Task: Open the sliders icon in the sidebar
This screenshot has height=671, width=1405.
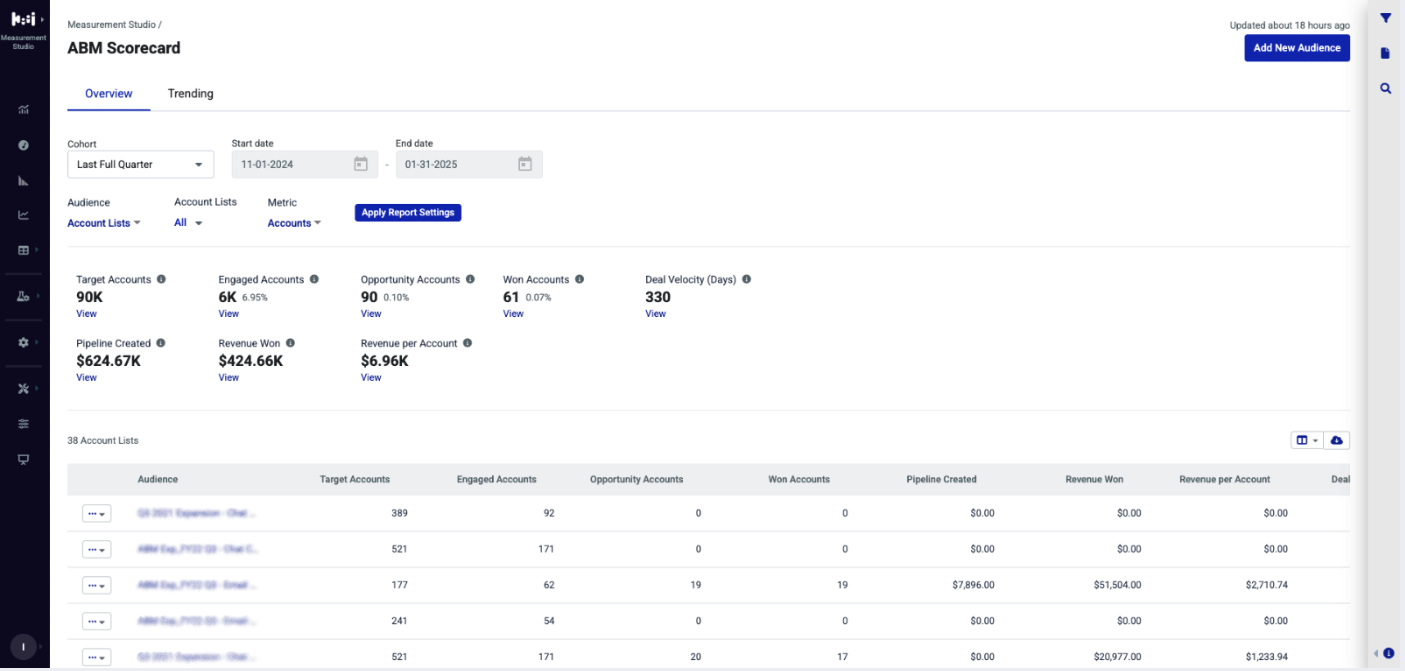Action: point(24,424)
